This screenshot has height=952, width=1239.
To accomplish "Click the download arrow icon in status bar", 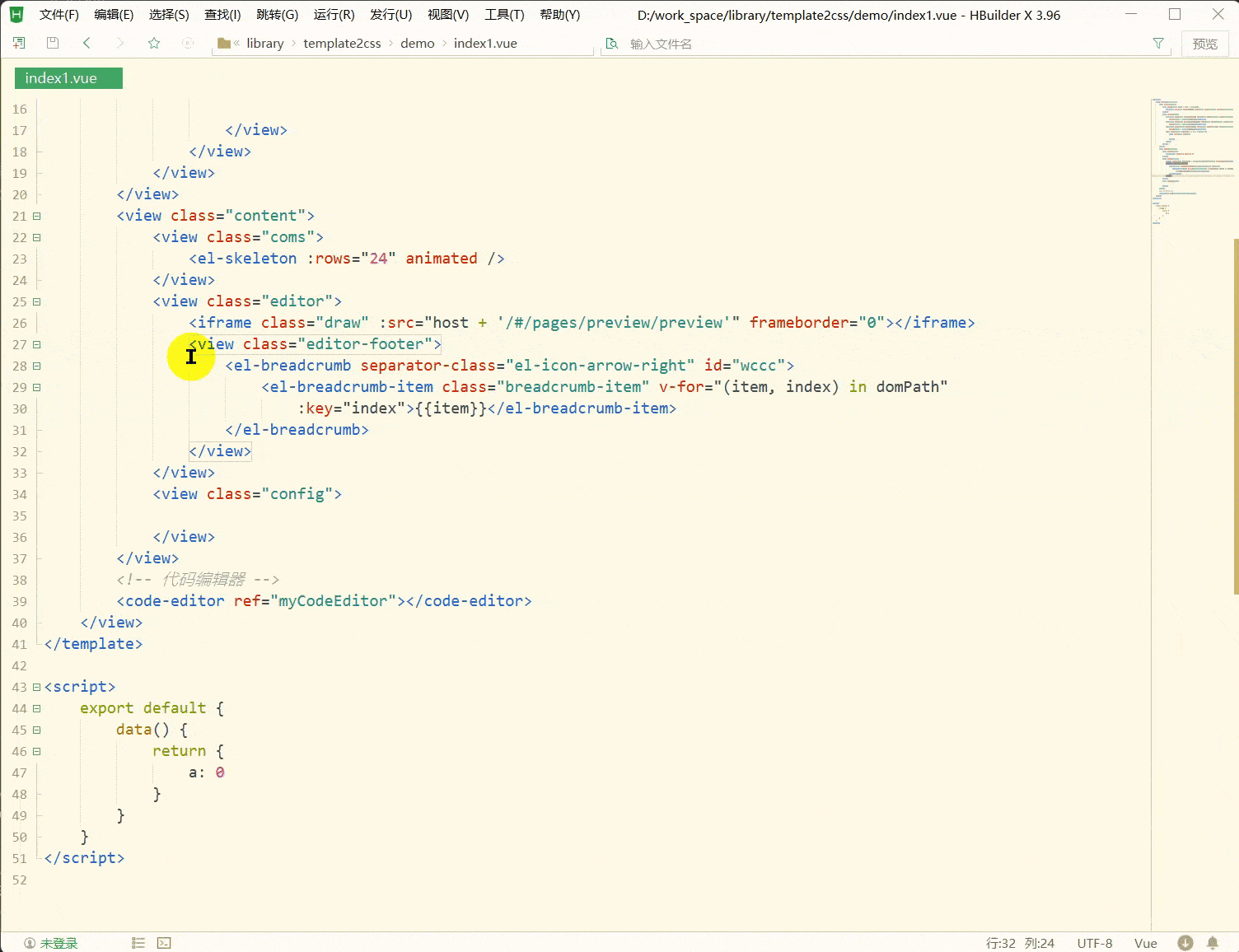I will pyautogui.click(x=1185, y=943).
